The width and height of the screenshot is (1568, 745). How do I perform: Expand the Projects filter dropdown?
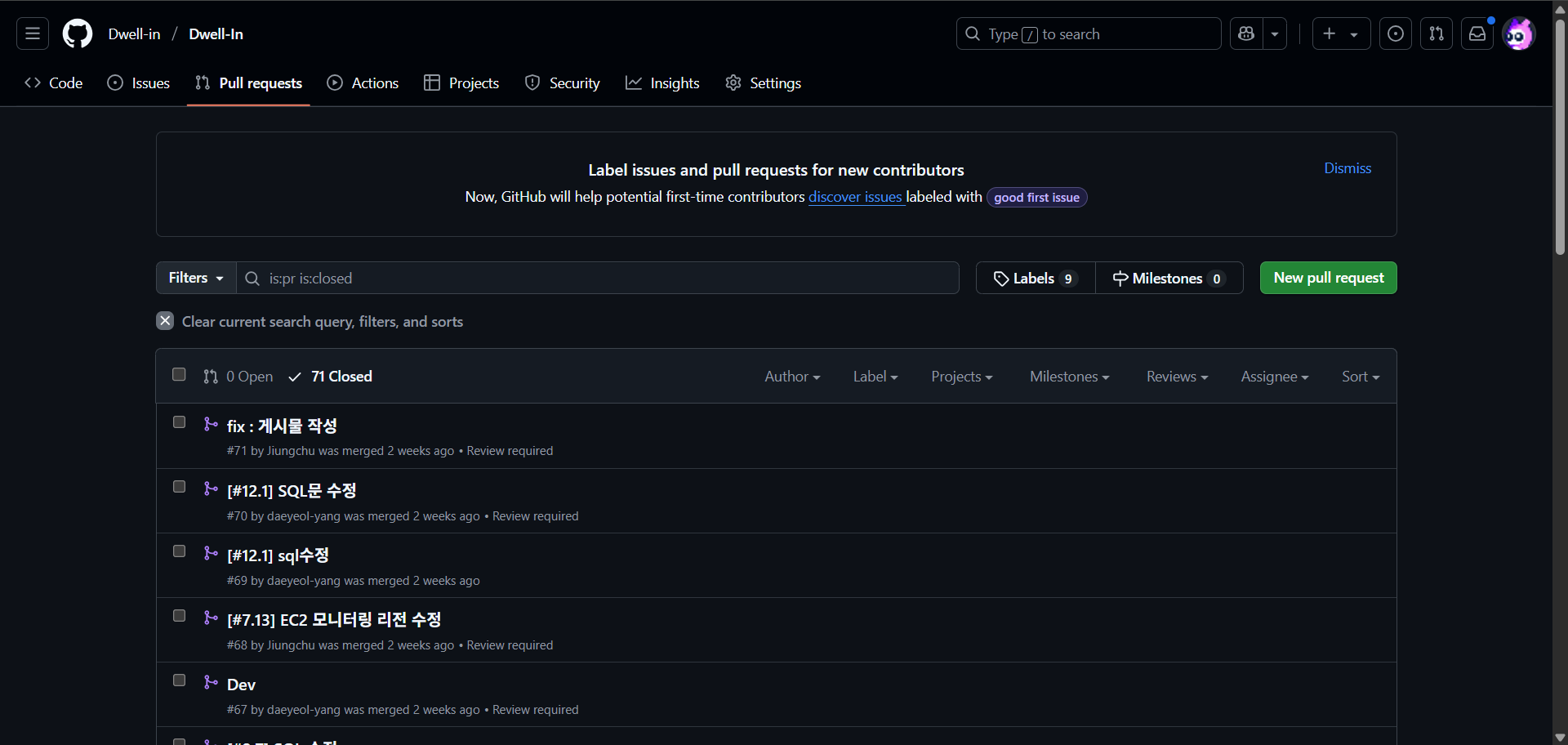point(962,376)
